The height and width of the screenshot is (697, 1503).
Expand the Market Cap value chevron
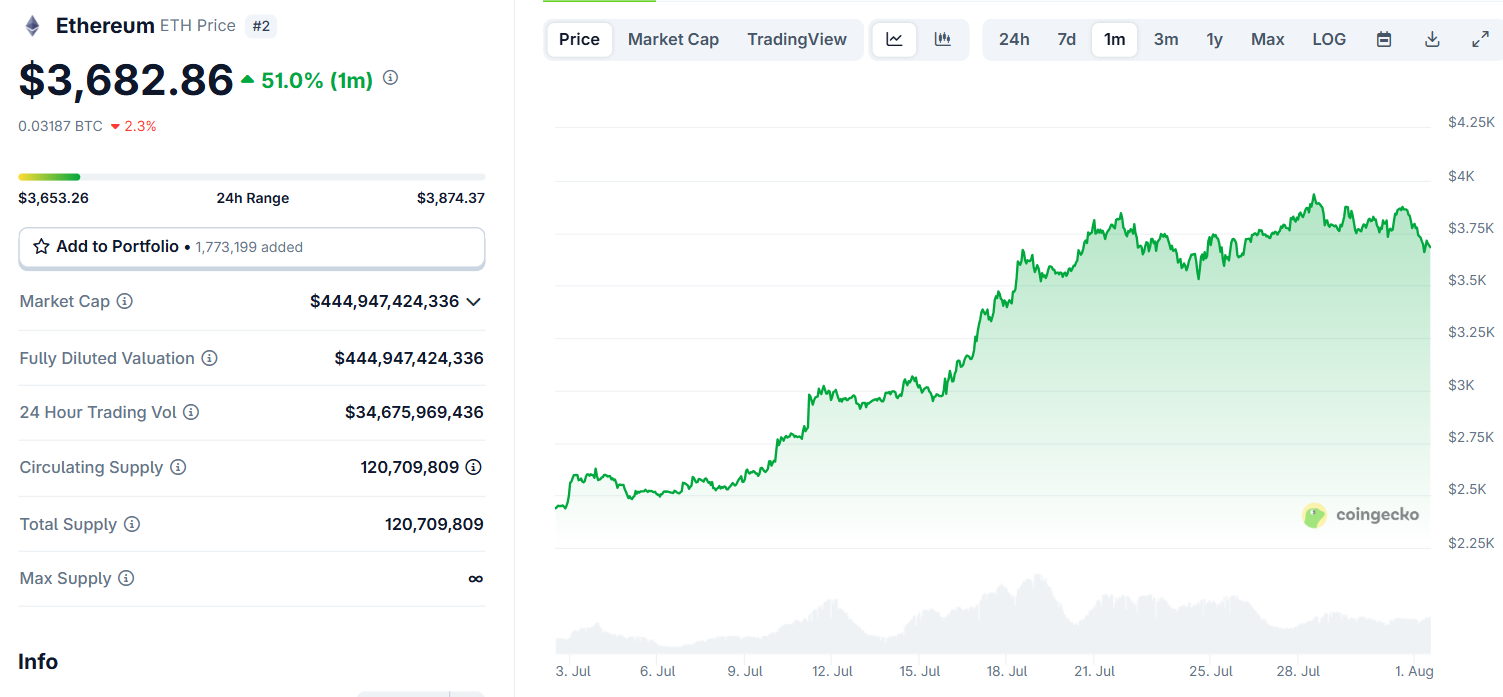(x=474, y=301)
